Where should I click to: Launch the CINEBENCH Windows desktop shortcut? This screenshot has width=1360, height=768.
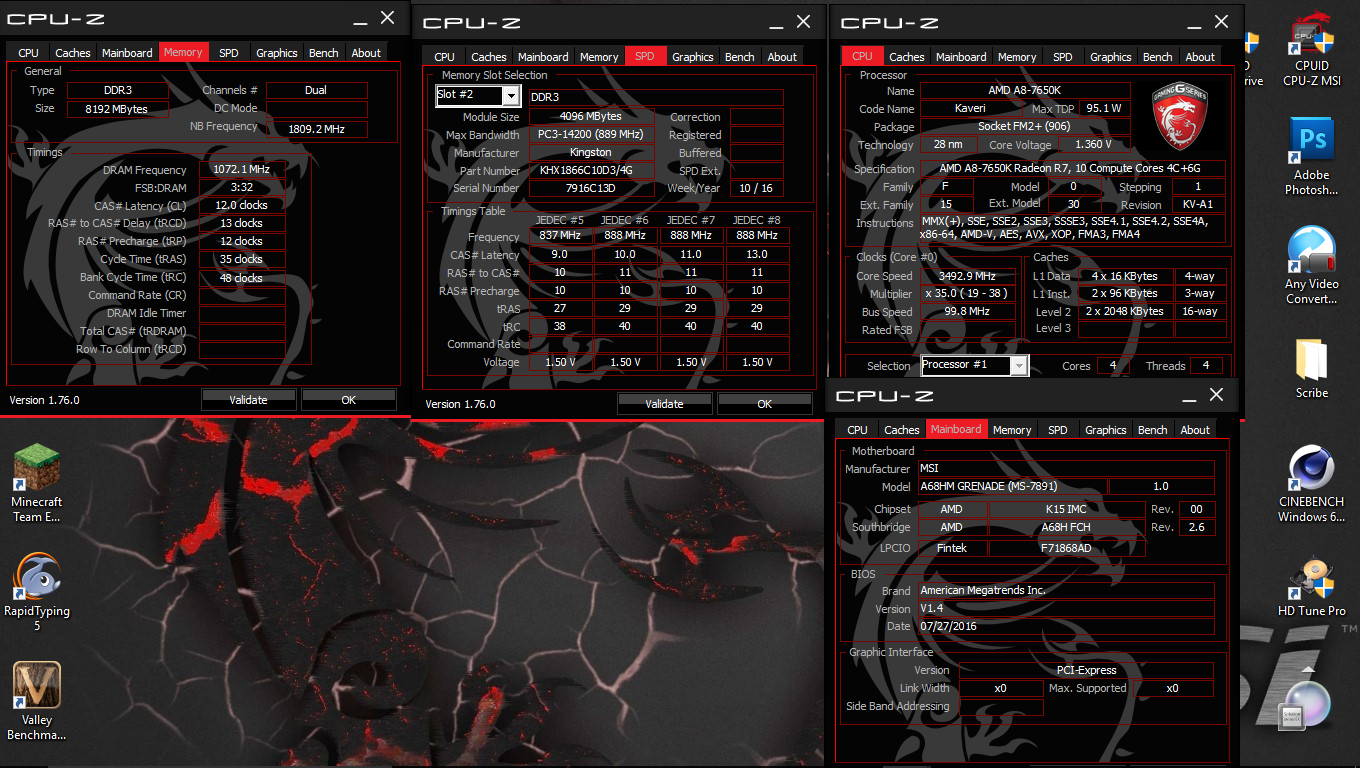[1311, 484]
